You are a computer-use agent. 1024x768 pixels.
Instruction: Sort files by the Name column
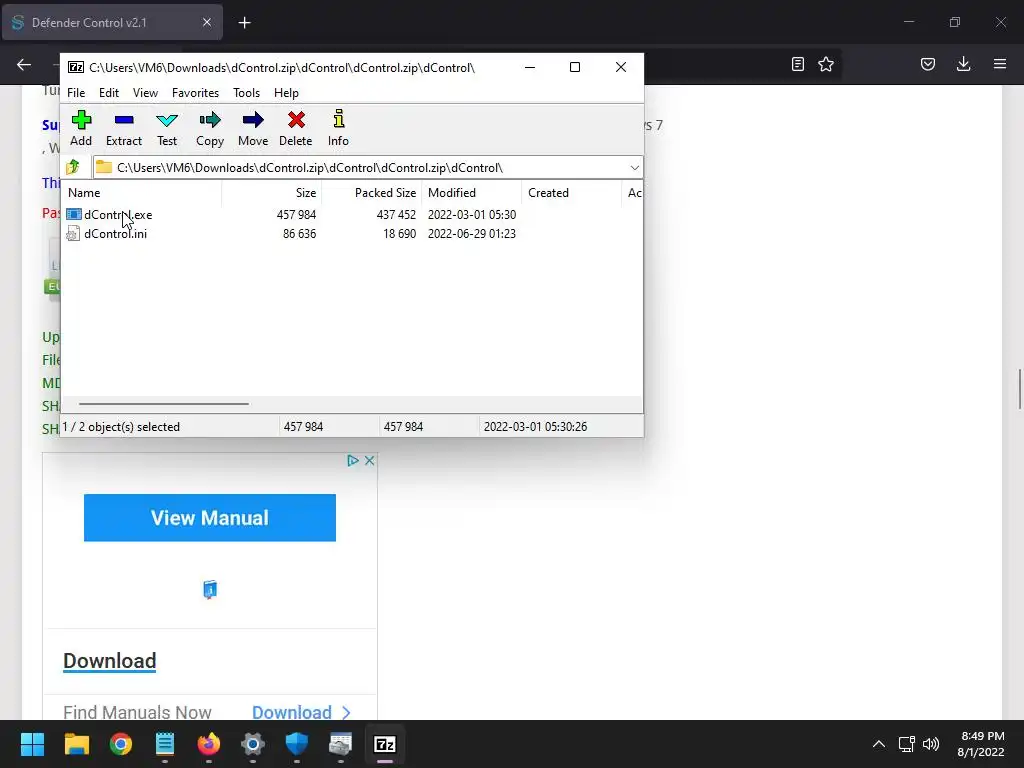pos(142,193)
